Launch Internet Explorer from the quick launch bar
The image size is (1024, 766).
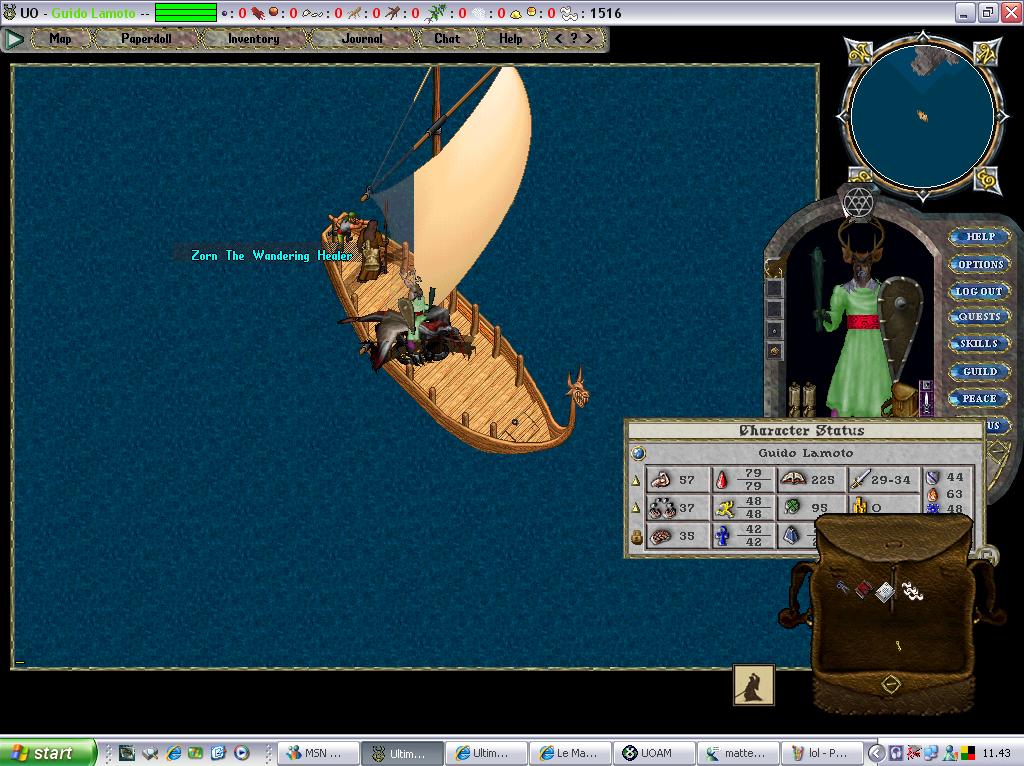pyautogui.click(x=174, y=753)
